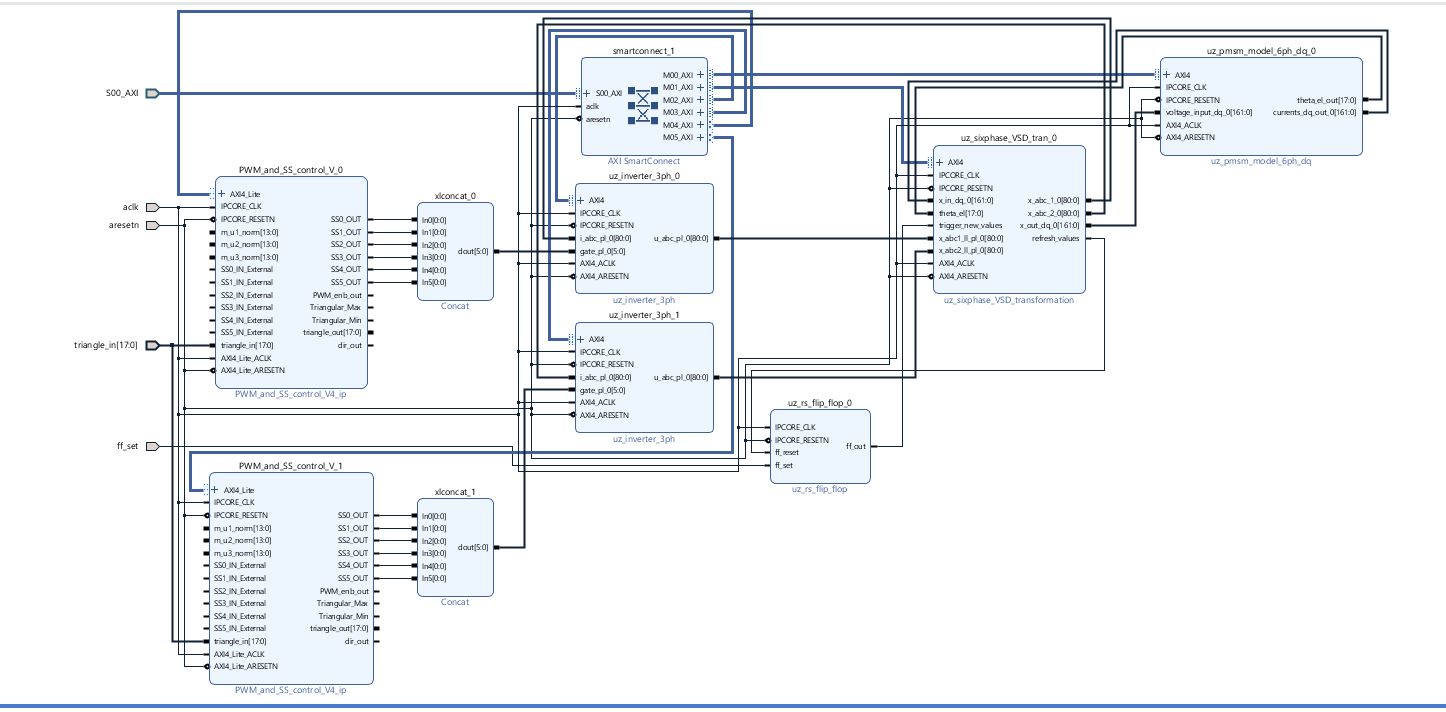
Task: Expand AXI4_Lite interface on PWM_and_SS_control_V_0
Action: [221, 194]
